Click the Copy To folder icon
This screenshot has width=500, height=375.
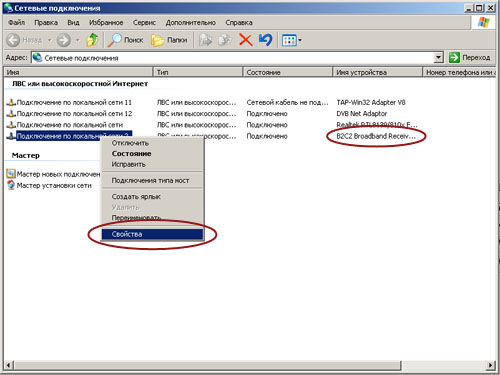click(225, 40)
